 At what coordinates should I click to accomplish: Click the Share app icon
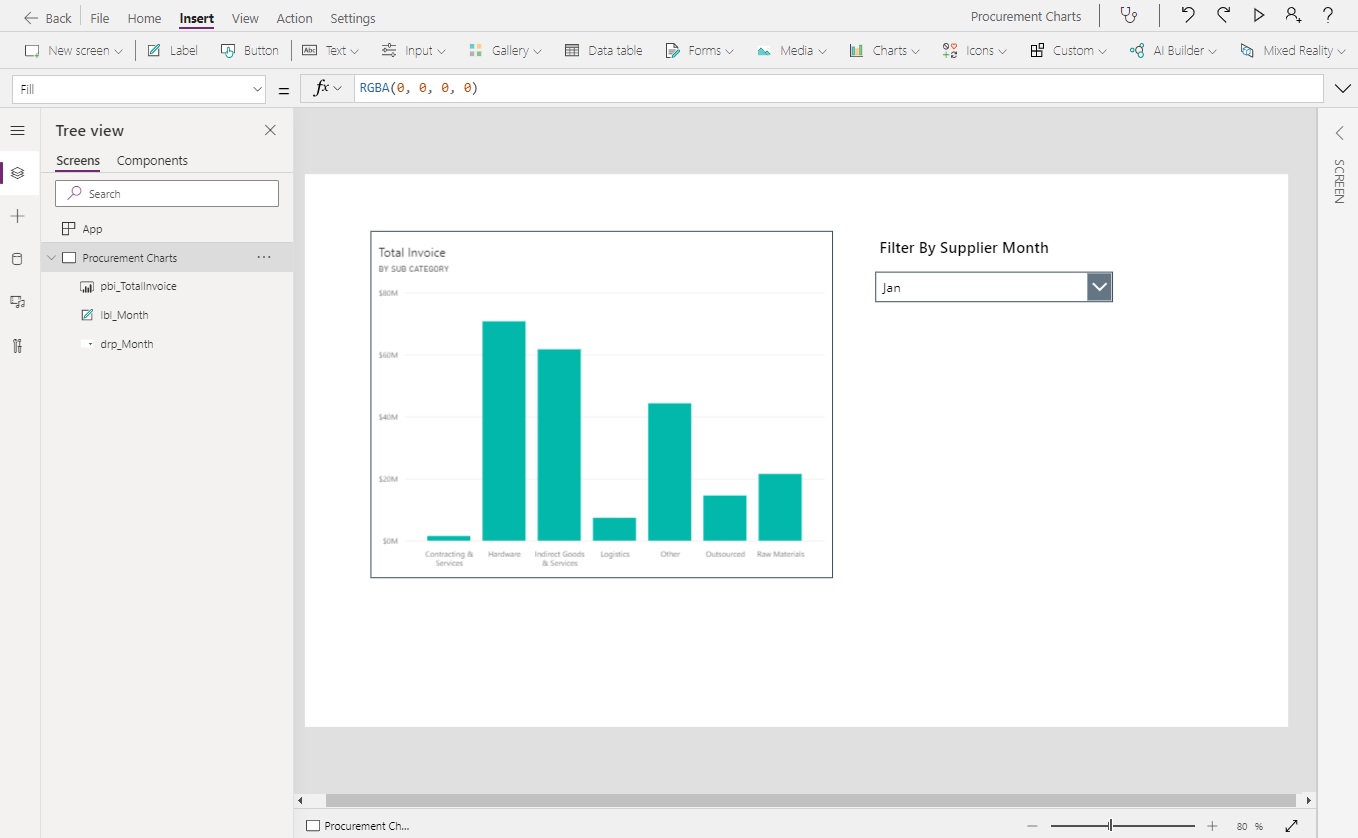(x=1293, y=15)
